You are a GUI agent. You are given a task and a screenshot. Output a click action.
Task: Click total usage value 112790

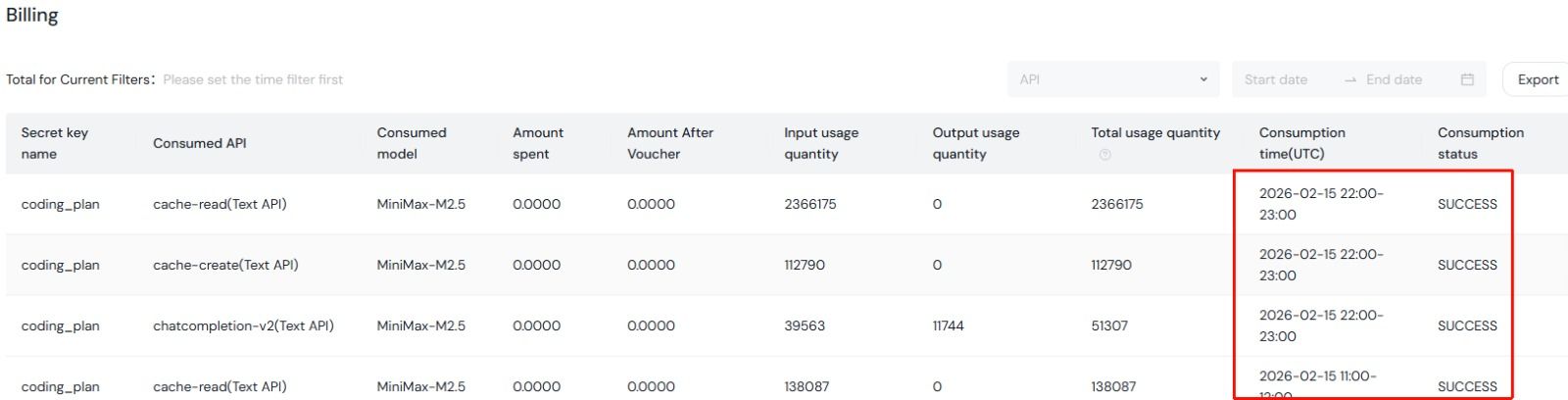(x=1111, y=265)
